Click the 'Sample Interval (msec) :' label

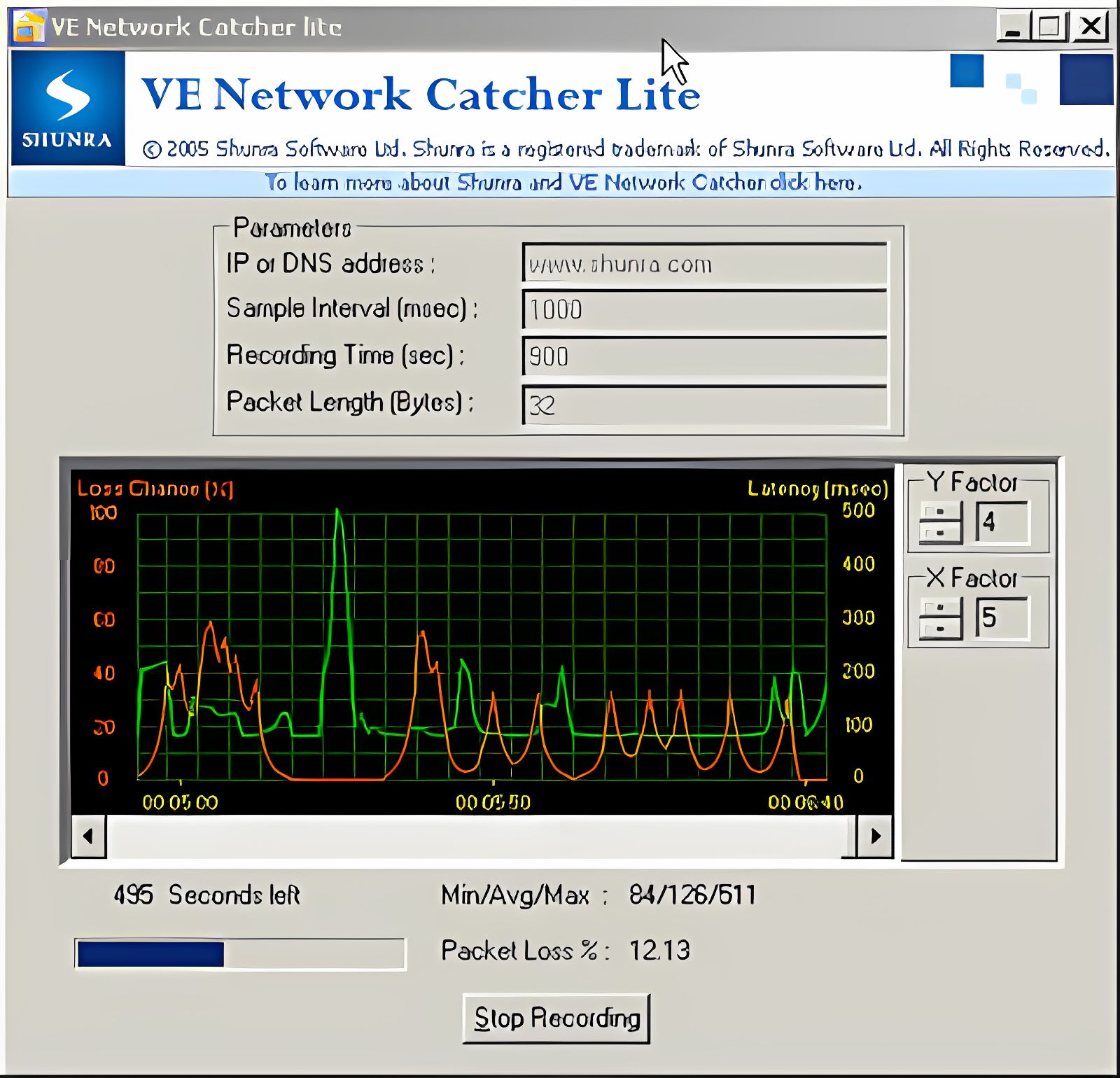[352, 309]
